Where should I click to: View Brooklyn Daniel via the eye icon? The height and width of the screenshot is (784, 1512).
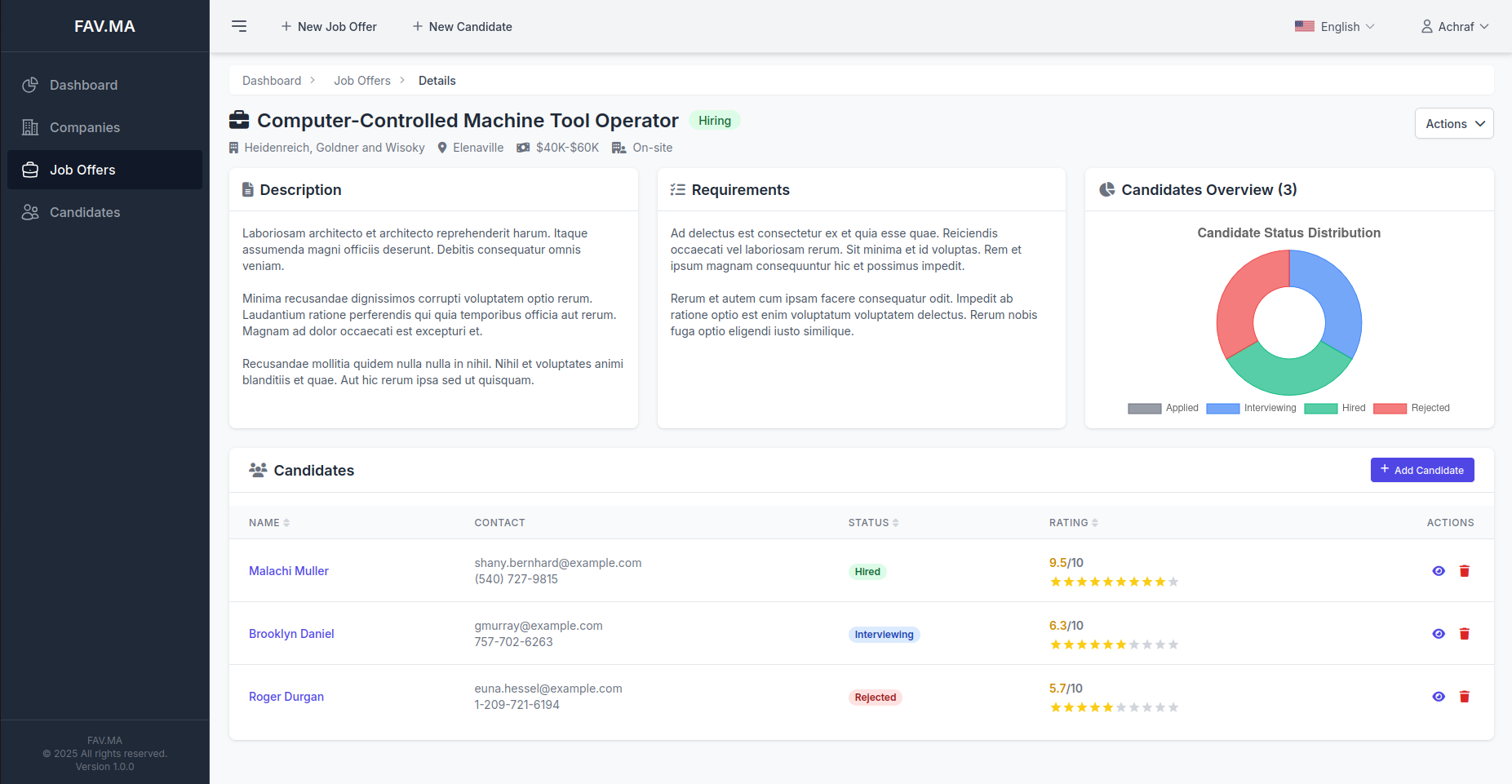pyautogui.click(x=1439, y=634)
